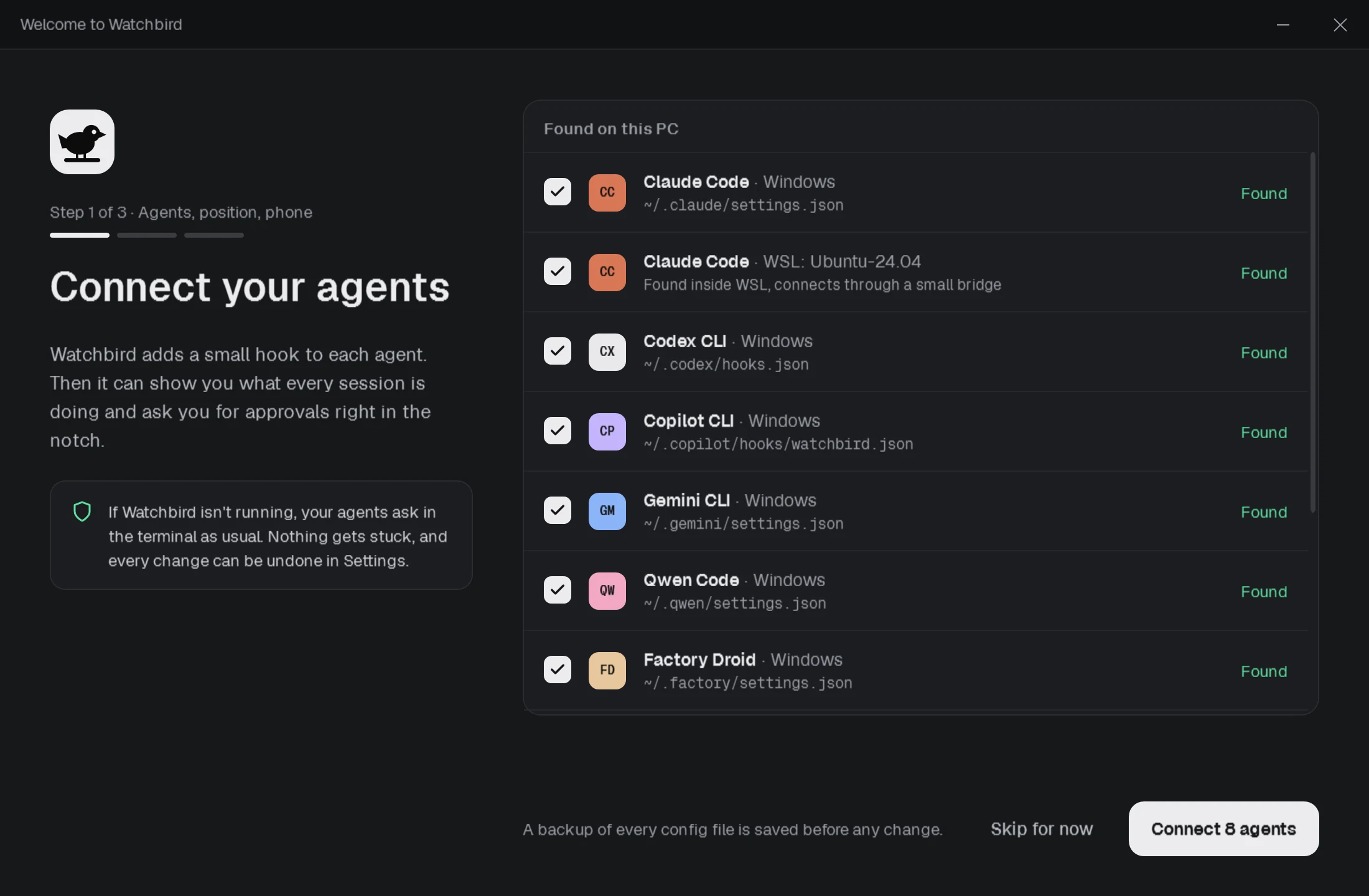The height and width of the screenshot is (896, 1369).
Task: Click 'Found inside WSL, connects through a small bridge'
Action: tap(822, 285)
